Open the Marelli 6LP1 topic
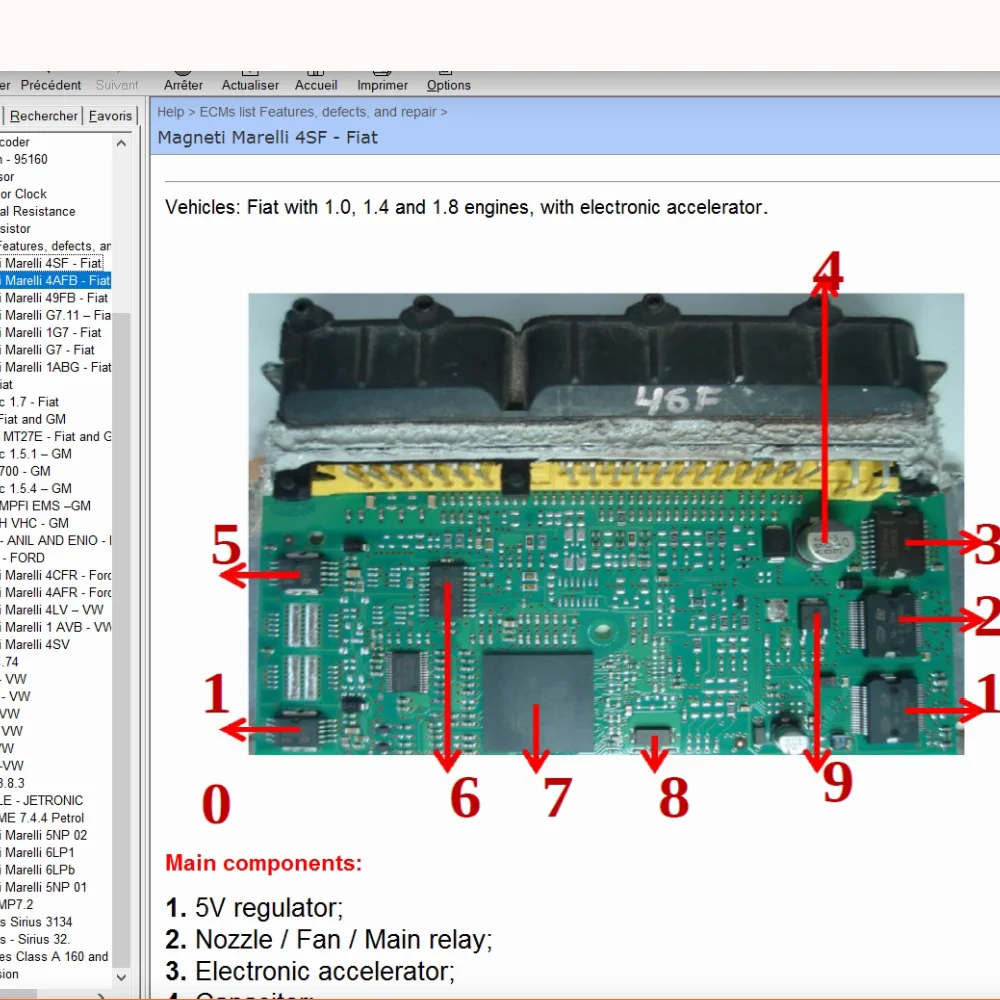The width and height of the screenshot is (1000, 1000). click(x=38, y=853)
